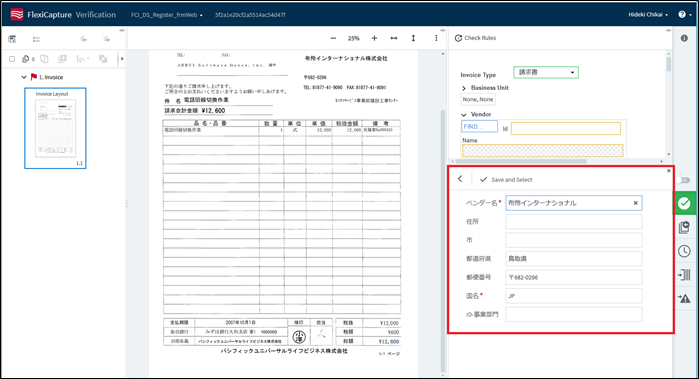
Task: Click the document pages icon beside counter 0
Action: 26,59
